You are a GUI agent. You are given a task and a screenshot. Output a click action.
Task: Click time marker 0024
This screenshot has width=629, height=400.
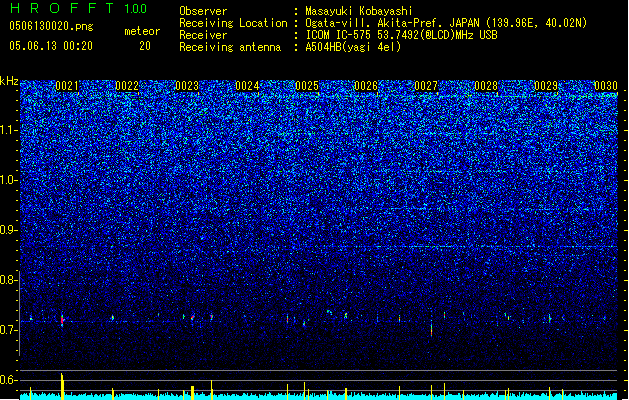pos(247,86)
